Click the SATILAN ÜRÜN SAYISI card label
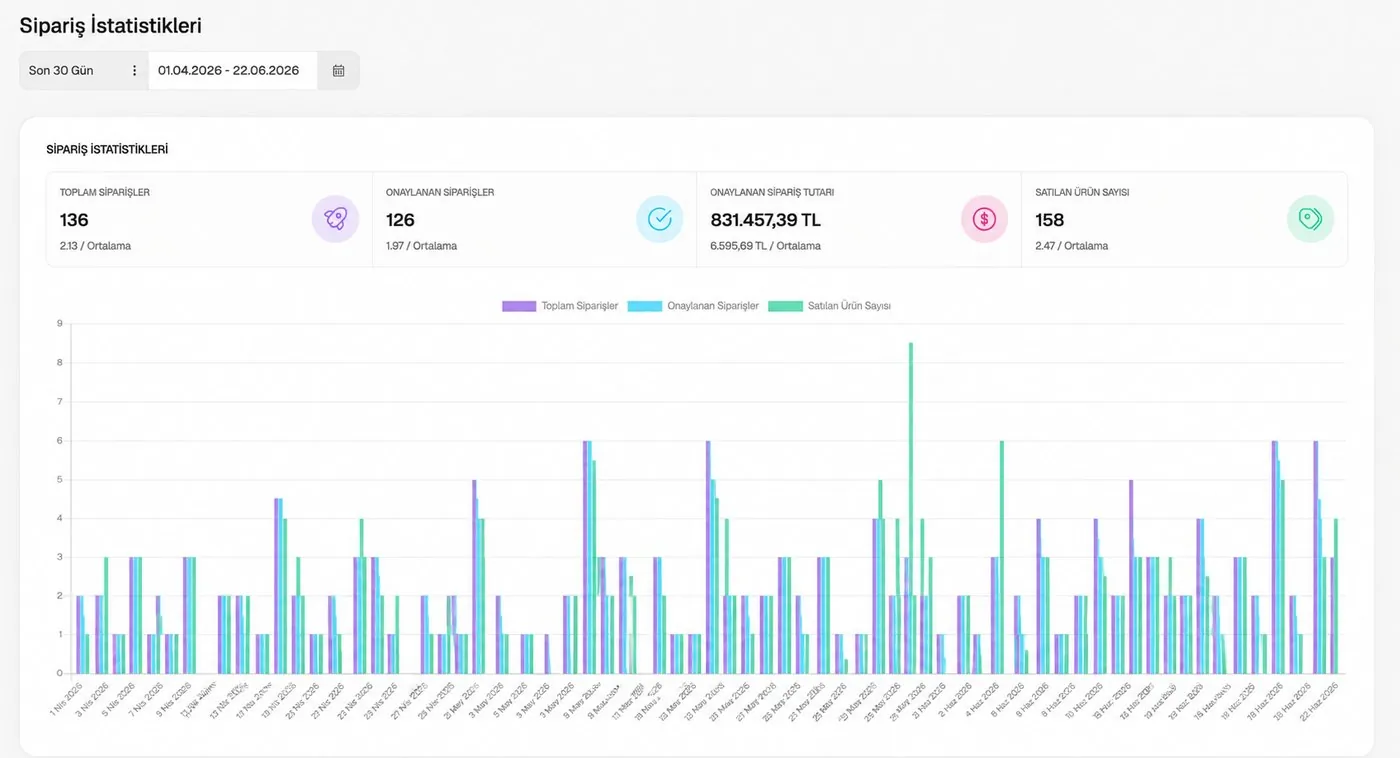 (x=1082, y=192)
